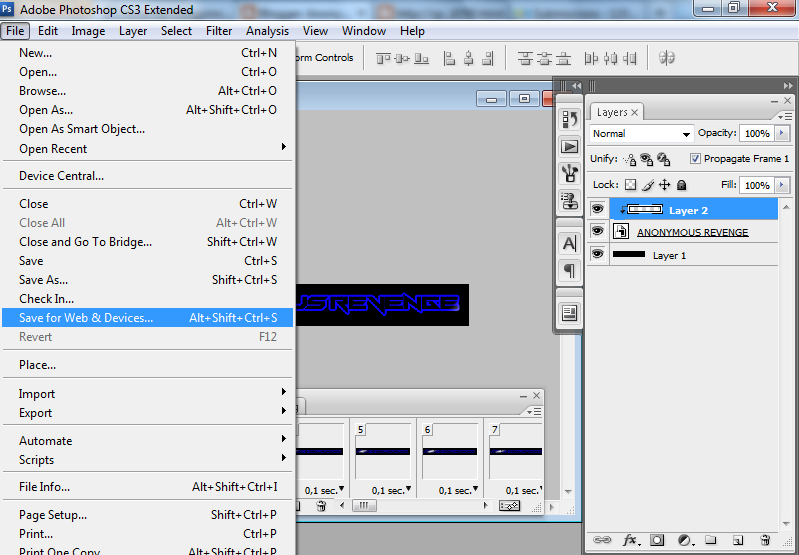Open Opacity slider arrow
Viewport: 799px width, 555px height.
coord(782,133)
